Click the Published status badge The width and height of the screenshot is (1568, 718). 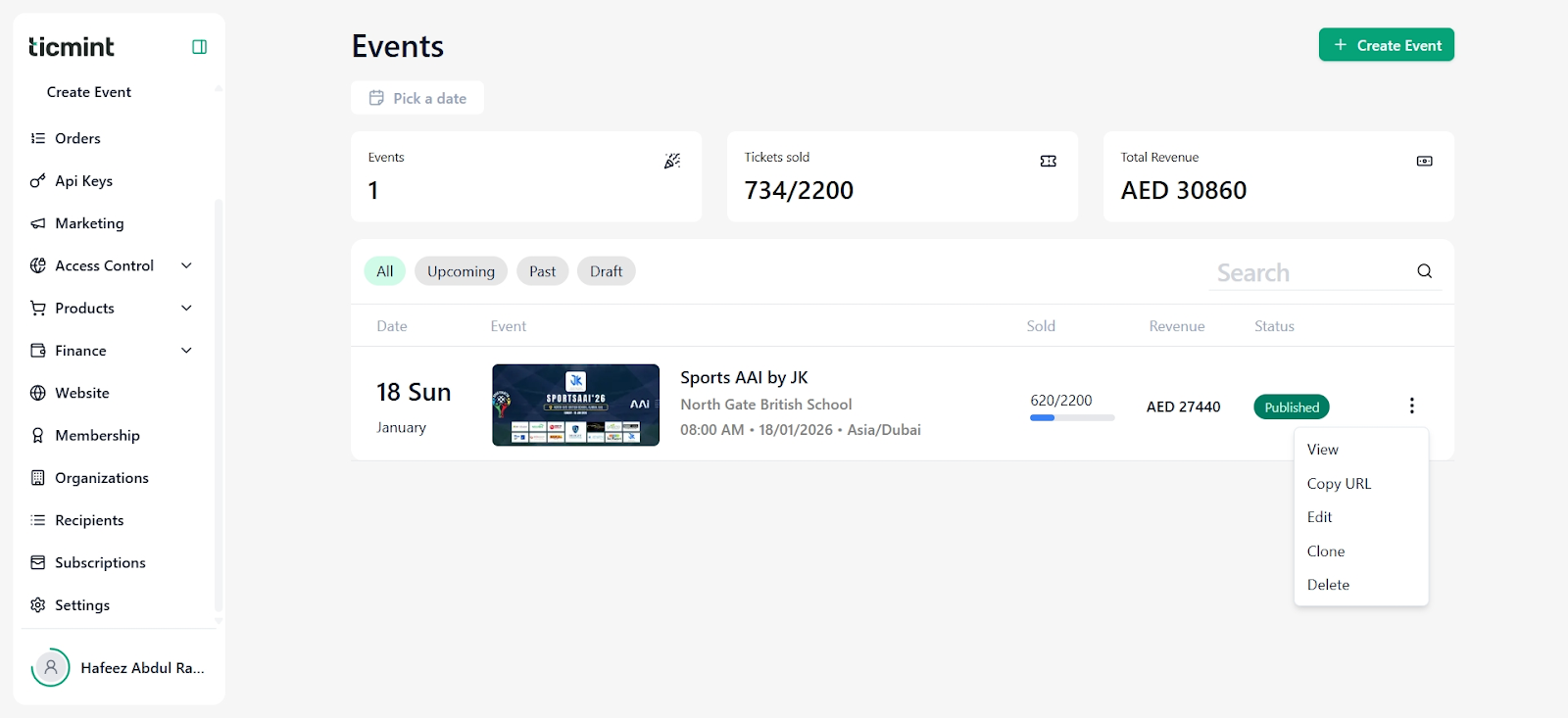click(x=1292, y=407)
